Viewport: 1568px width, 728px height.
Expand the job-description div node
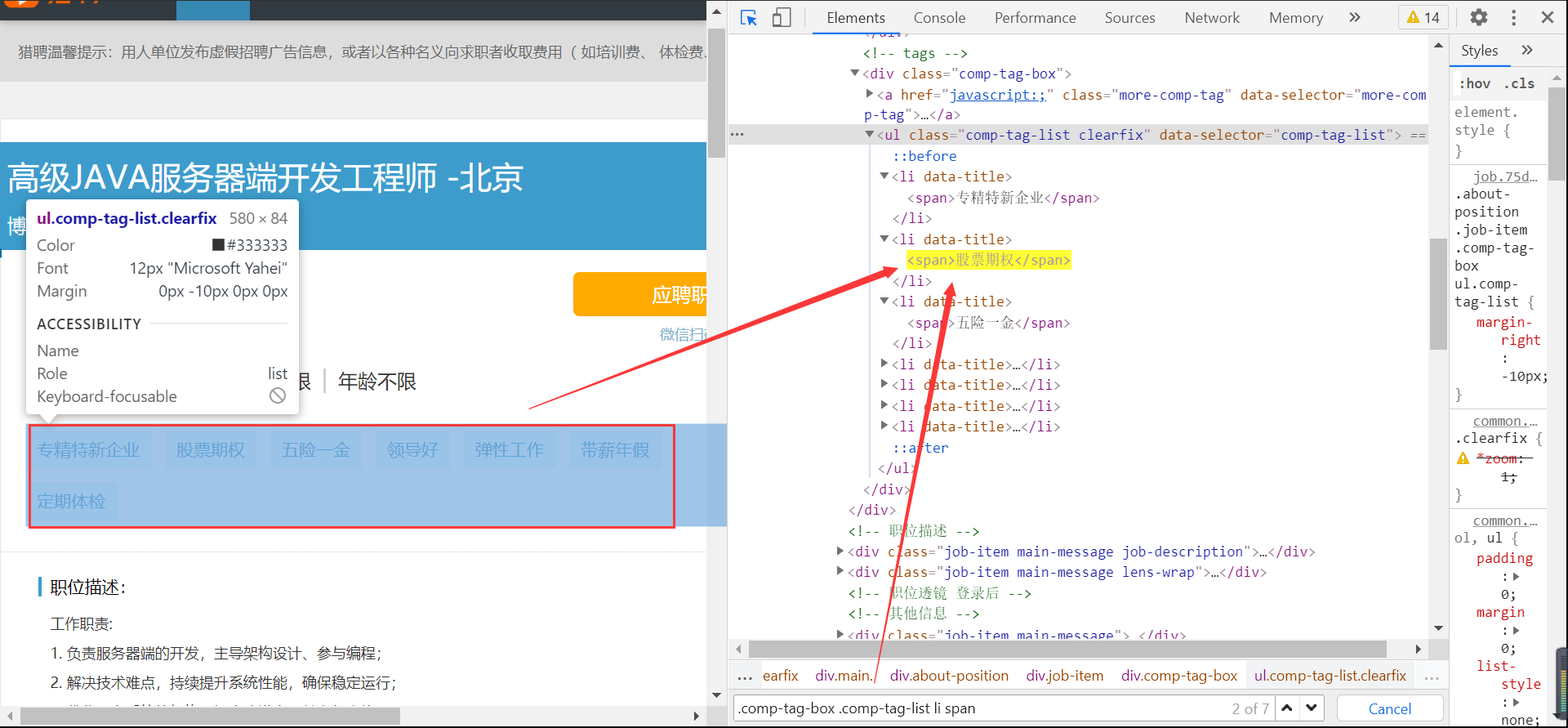(840, 551)
